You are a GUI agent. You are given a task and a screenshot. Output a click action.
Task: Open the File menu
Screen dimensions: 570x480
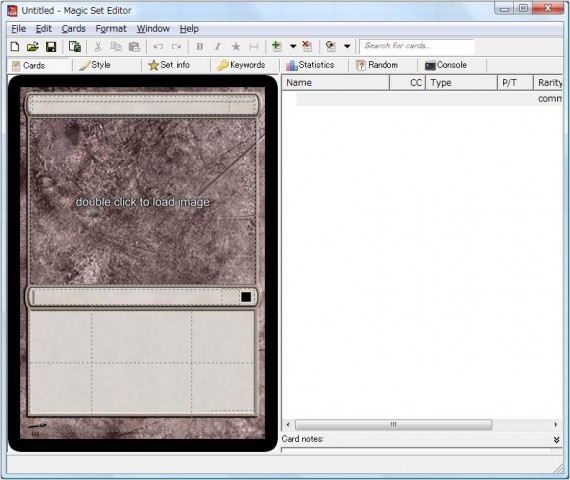(x=19, y=29)
